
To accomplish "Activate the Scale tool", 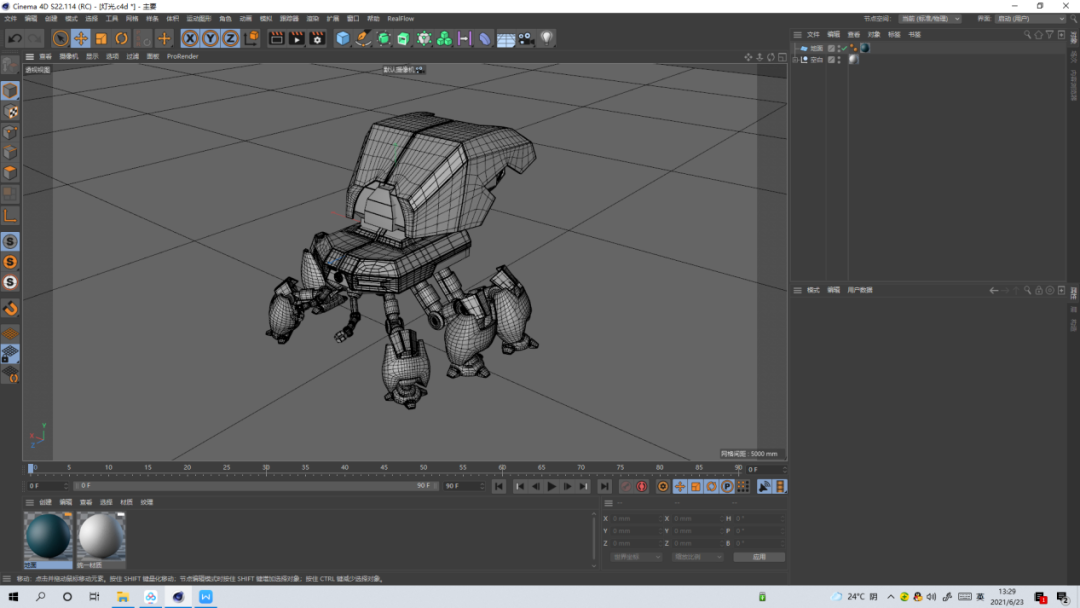I will (101, 39).
